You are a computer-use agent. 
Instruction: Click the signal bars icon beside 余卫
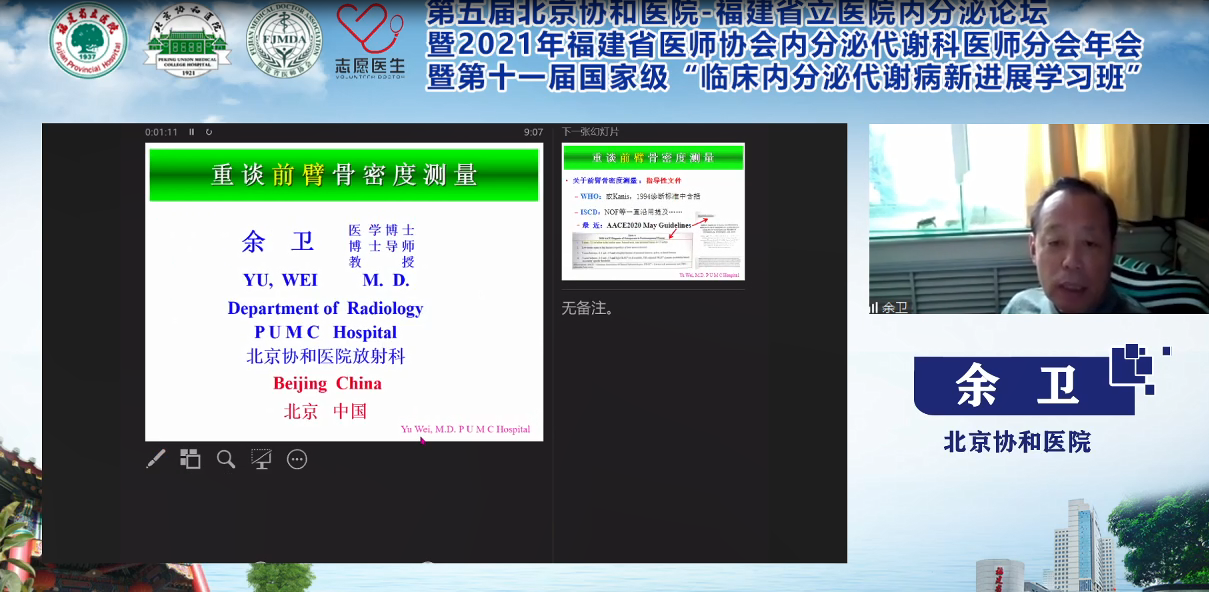coord(874,308)
